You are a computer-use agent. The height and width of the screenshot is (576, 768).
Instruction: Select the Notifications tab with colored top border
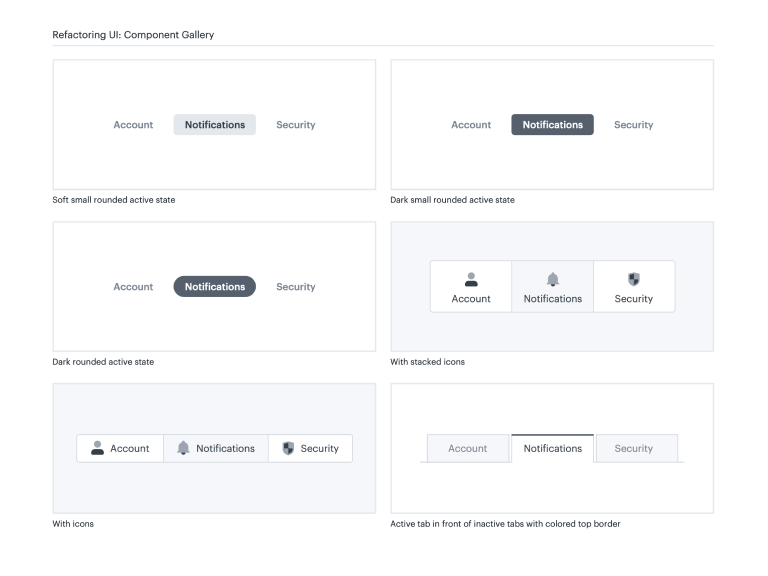tap(552, 448)
